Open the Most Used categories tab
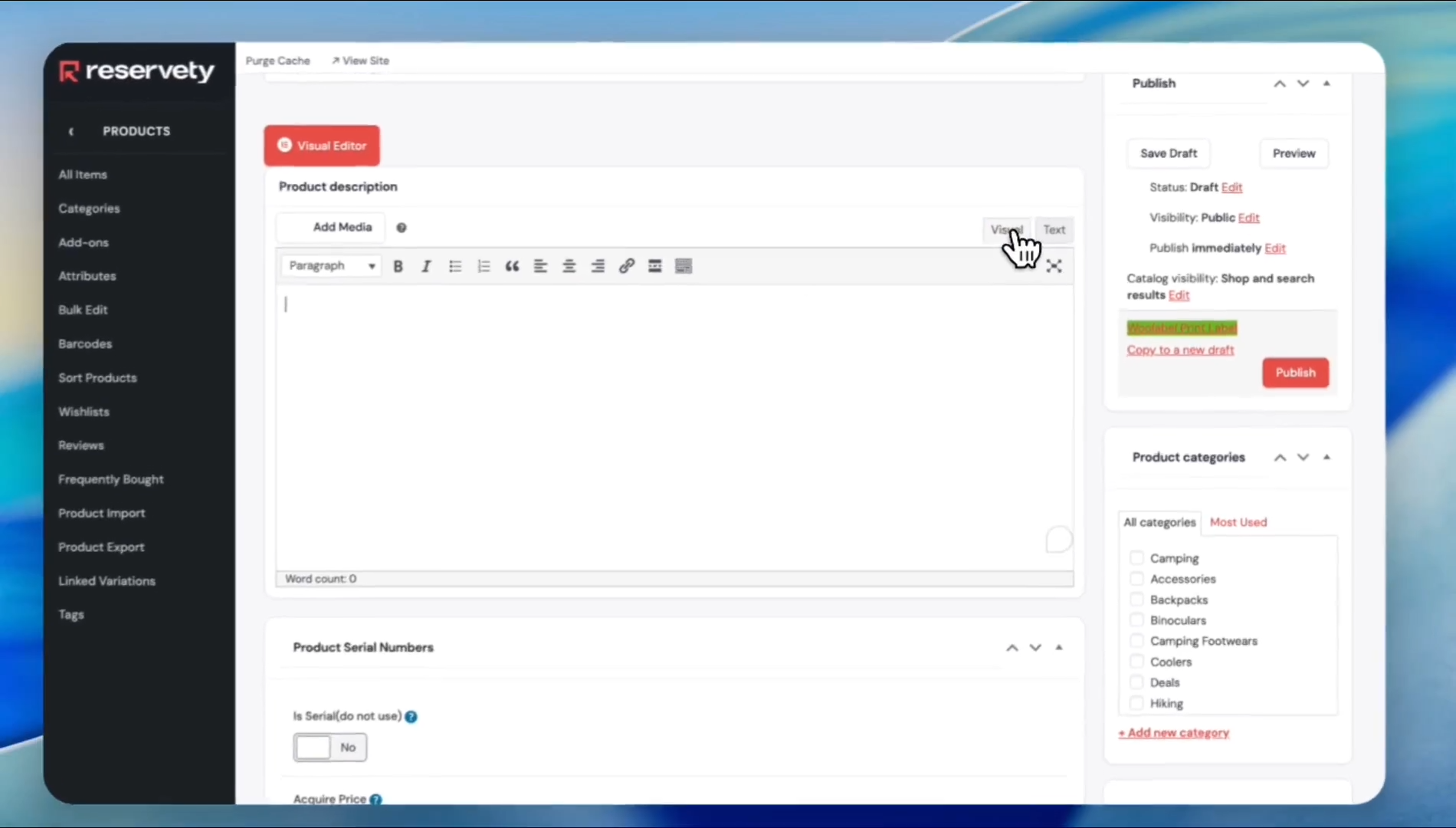Screen dimensions: 1456x828 click(x=1238, y=522)
